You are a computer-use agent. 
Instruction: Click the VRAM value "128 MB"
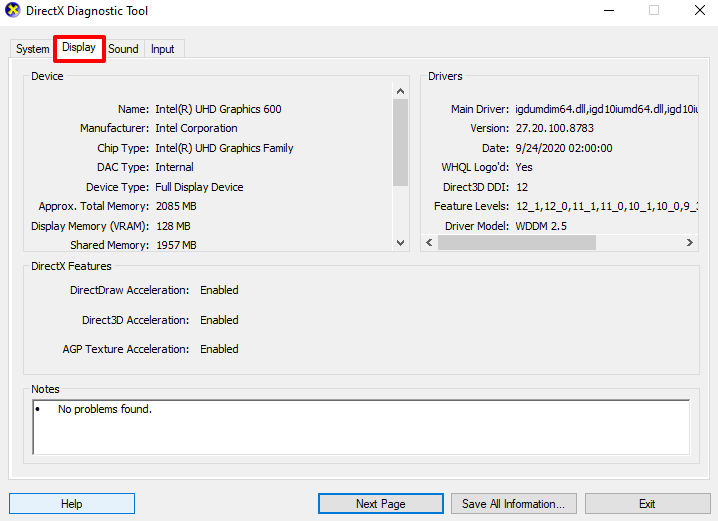coord(174,226)
